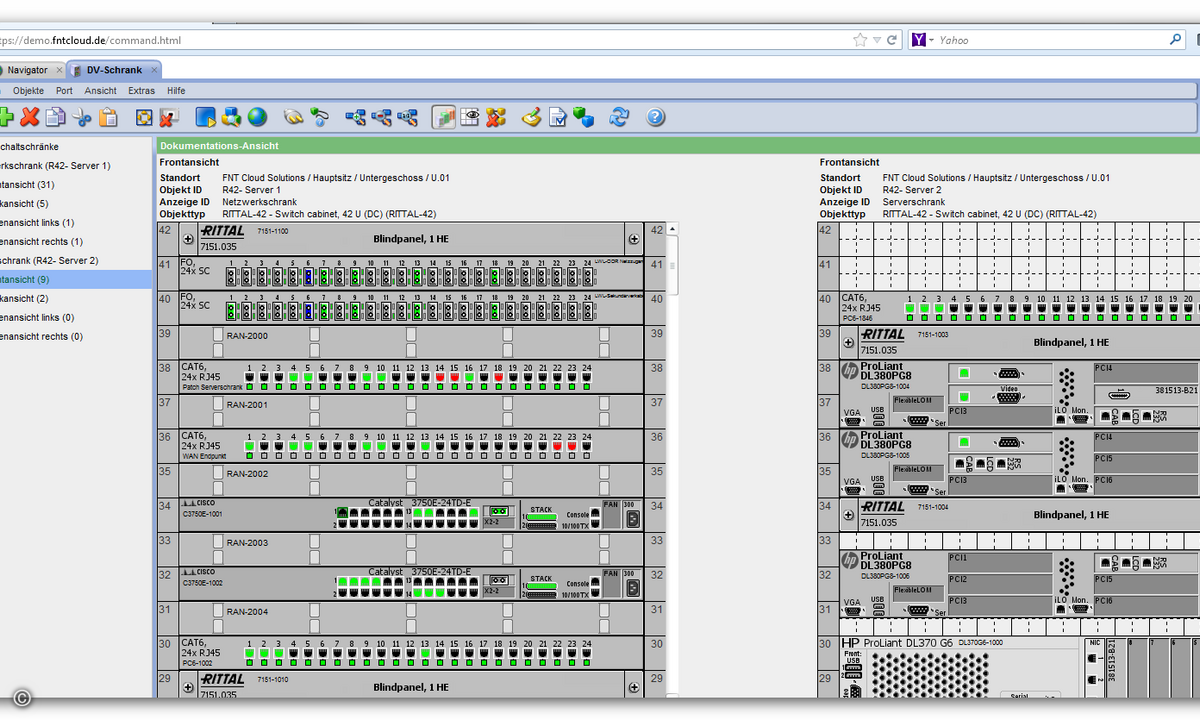Viewport: 1200px width, 720px height.
Task: Click the green and blue cubes icon
Action: 584,117
